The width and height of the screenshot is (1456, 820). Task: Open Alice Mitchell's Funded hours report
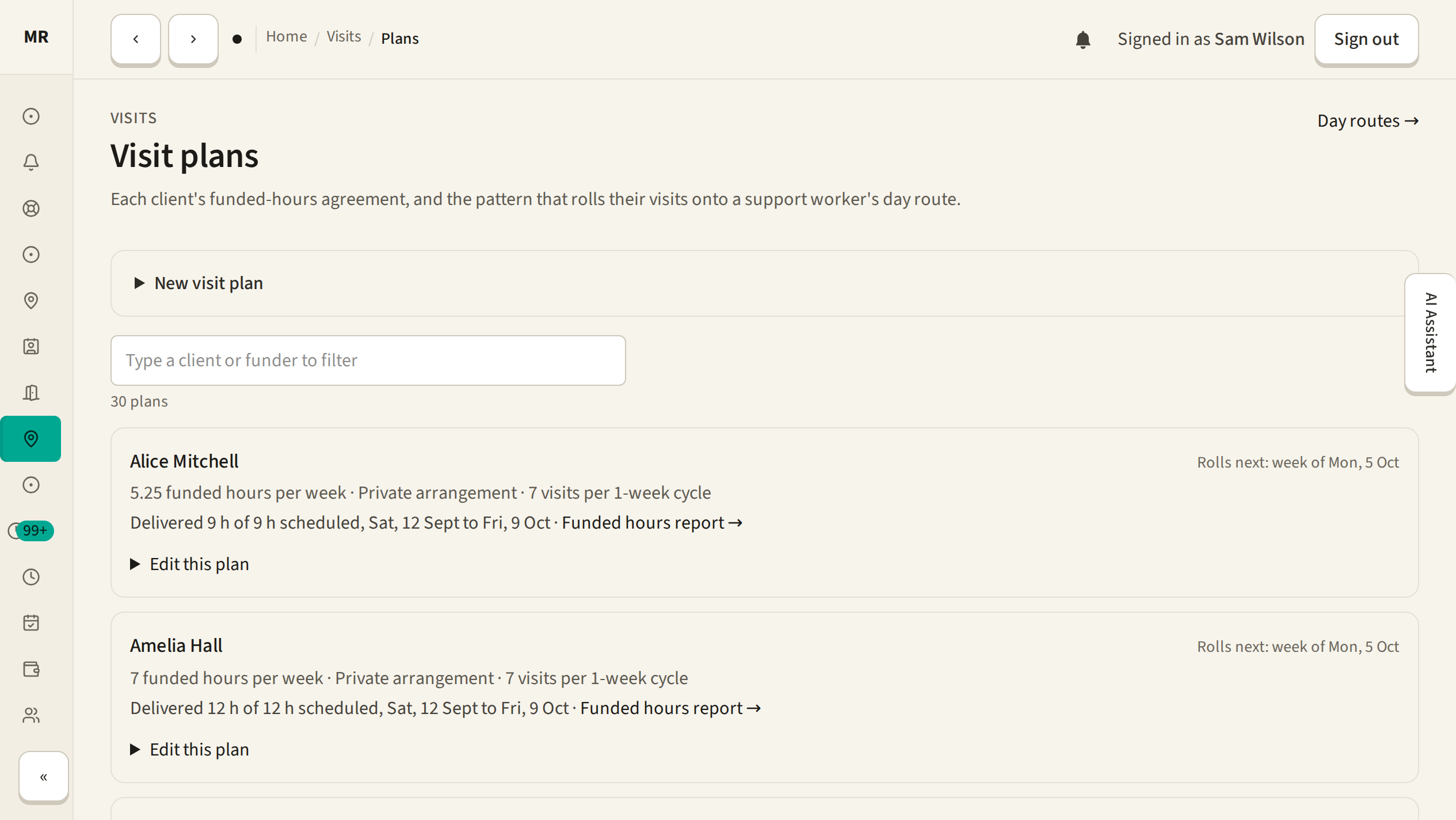pos(652,523)
